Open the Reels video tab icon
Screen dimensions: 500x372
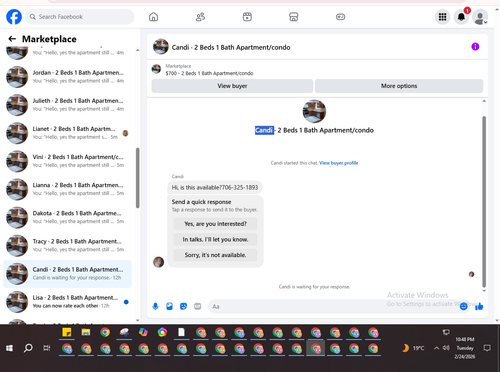(247, 17)
